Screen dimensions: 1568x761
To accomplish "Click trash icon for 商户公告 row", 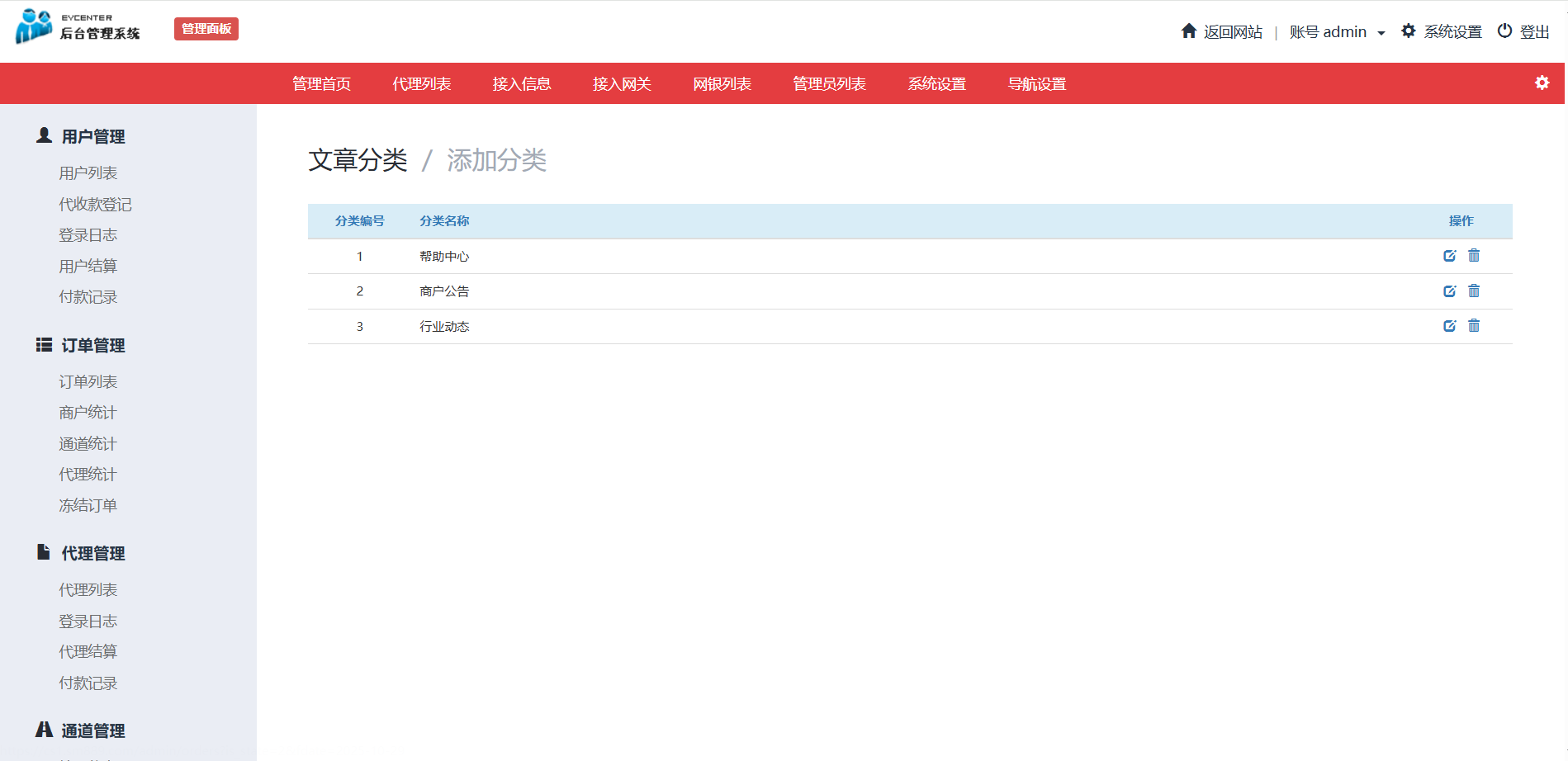I will (1474, 291).
